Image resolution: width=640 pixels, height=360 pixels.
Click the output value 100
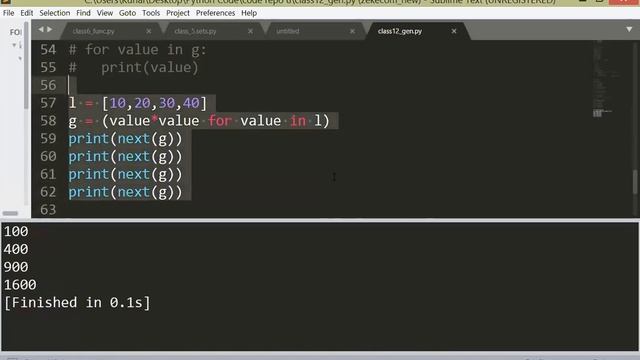16,231
